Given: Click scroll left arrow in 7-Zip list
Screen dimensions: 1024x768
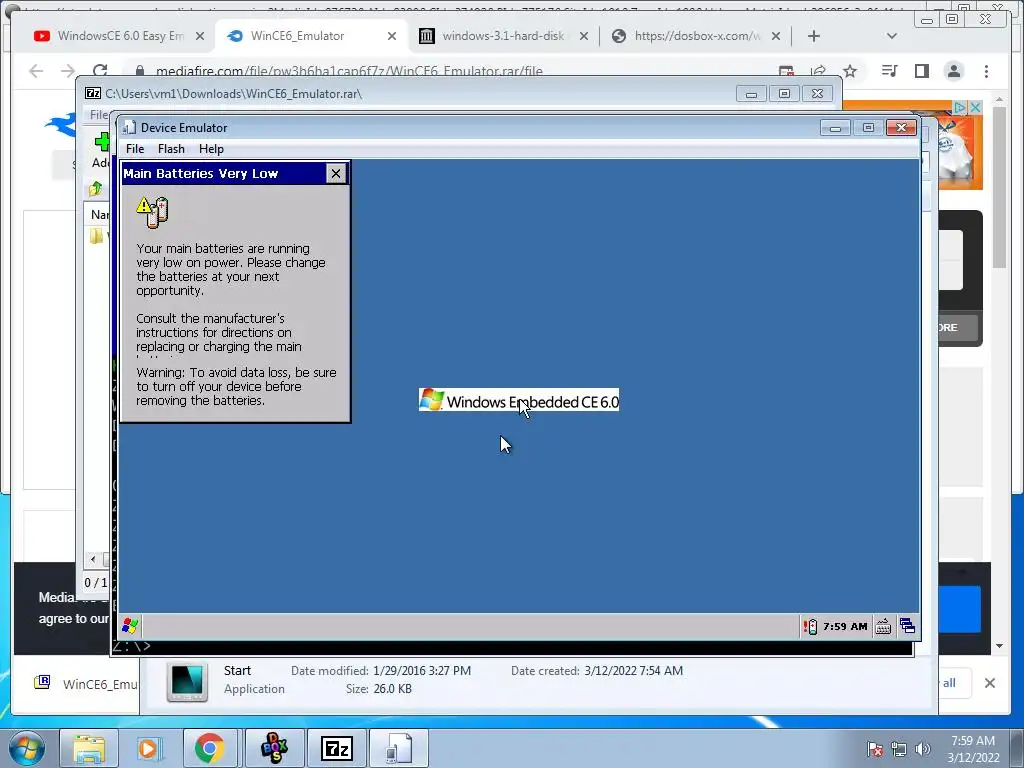Looking at the screenshot, I should (x=93, y=559).
